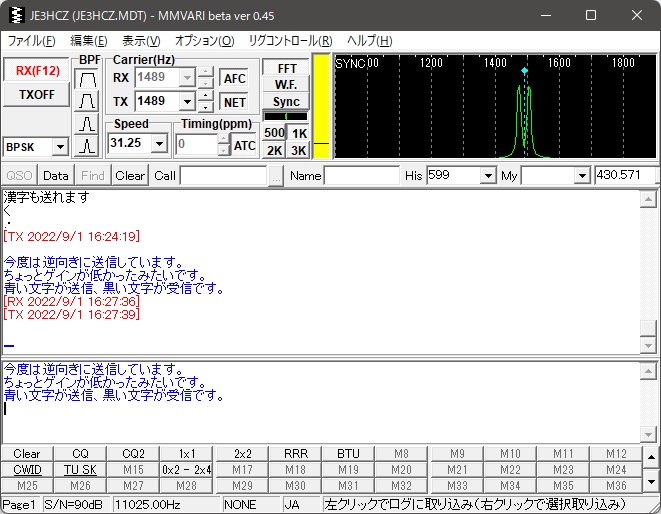Toggle the ATC timing button
The image size is (661, 514).
244,145
